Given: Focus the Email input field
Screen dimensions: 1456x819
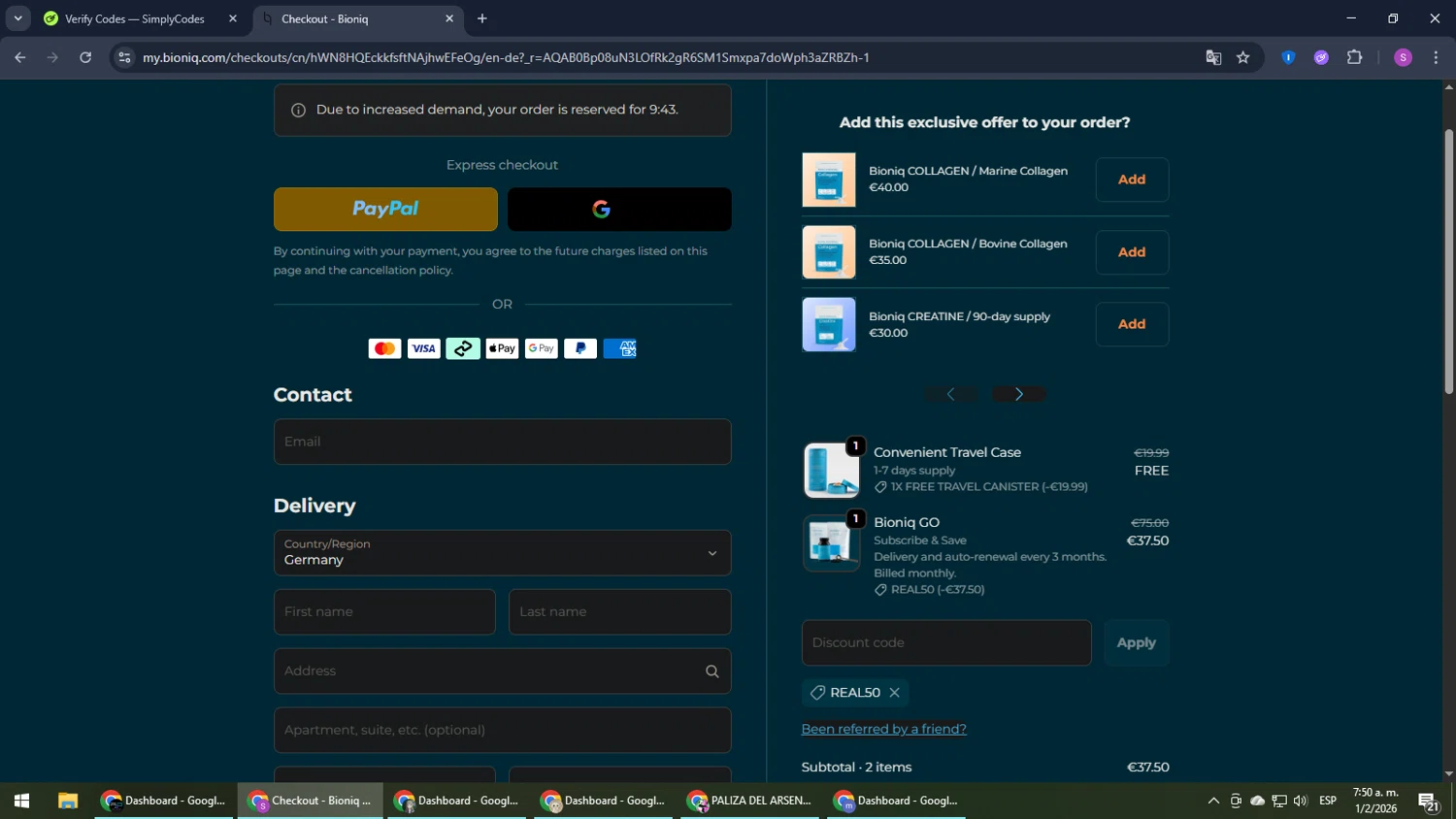Looking at the screenshot, I should (x=502, y=442).
